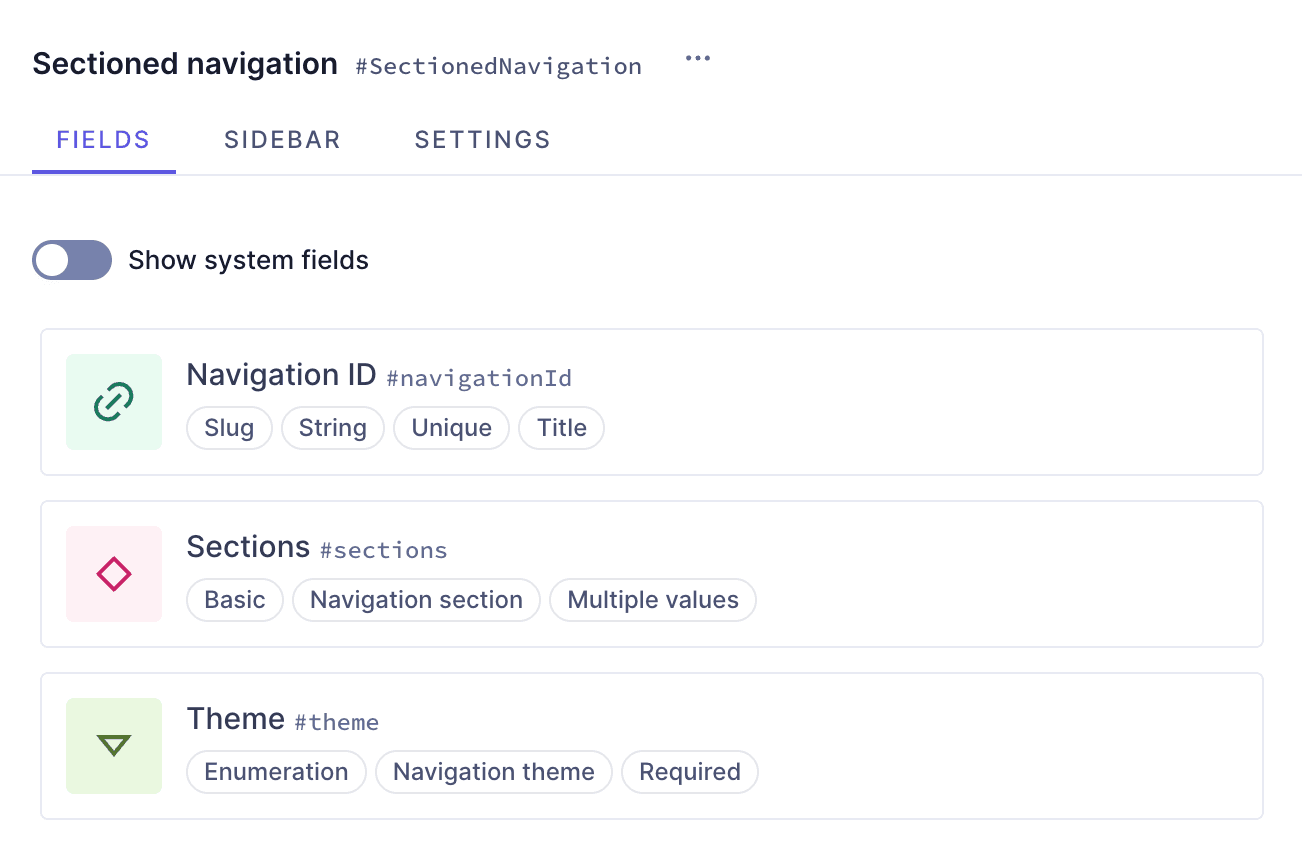Click the Unique badge on Navigation ID
The width and height of the screenshot is (1302, 852).
pos(451,427)
